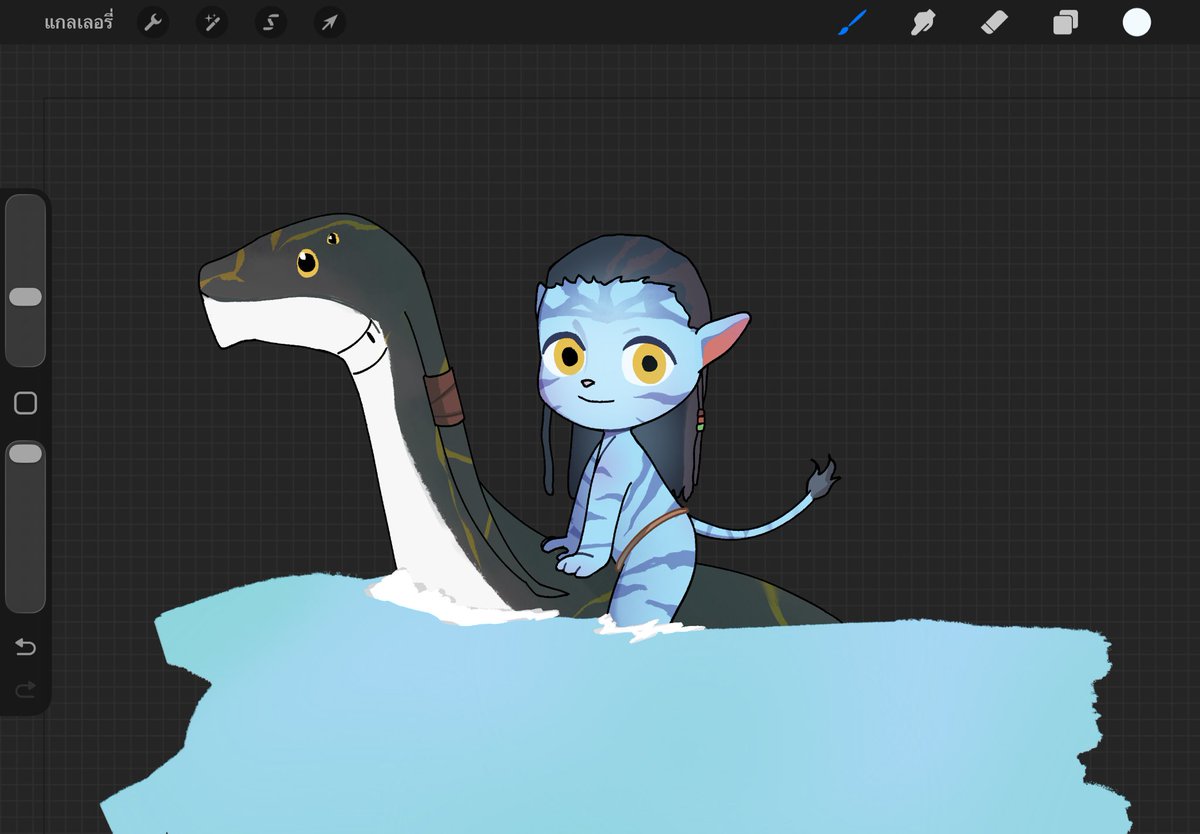1200x834 pixels.
Task: Click the brush size slider handle
Action: tap(25, 297)
